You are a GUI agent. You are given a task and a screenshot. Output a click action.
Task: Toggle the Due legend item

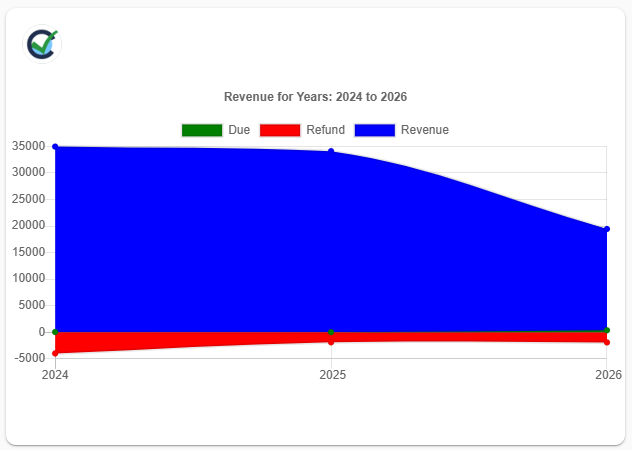(216, 130)
